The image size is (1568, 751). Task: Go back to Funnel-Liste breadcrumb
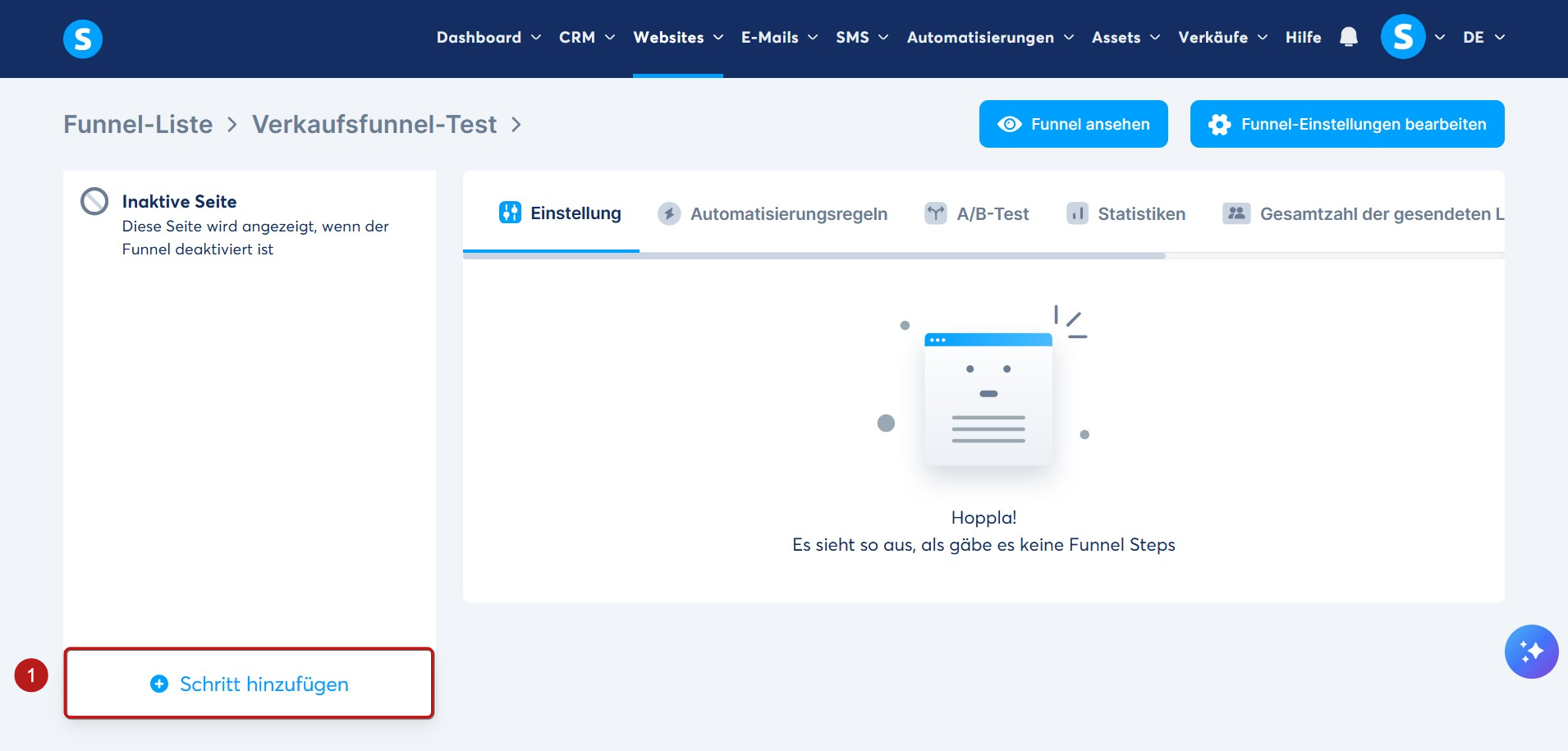click(x=138, y=124)
